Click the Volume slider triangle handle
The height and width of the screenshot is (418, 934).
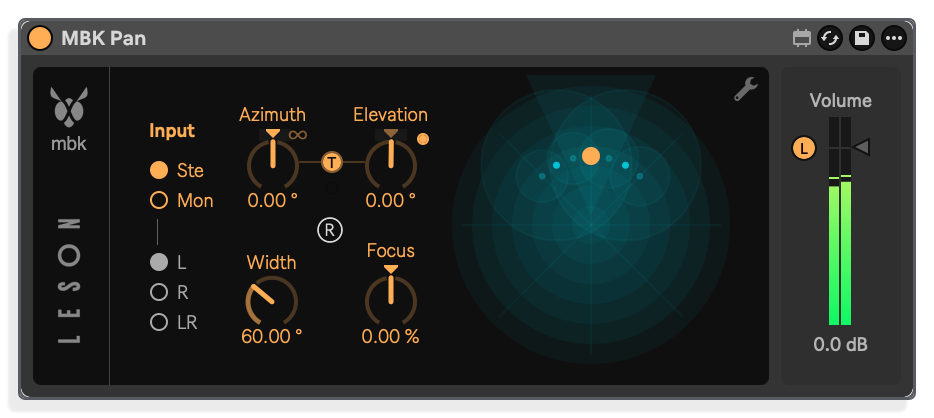861,146
